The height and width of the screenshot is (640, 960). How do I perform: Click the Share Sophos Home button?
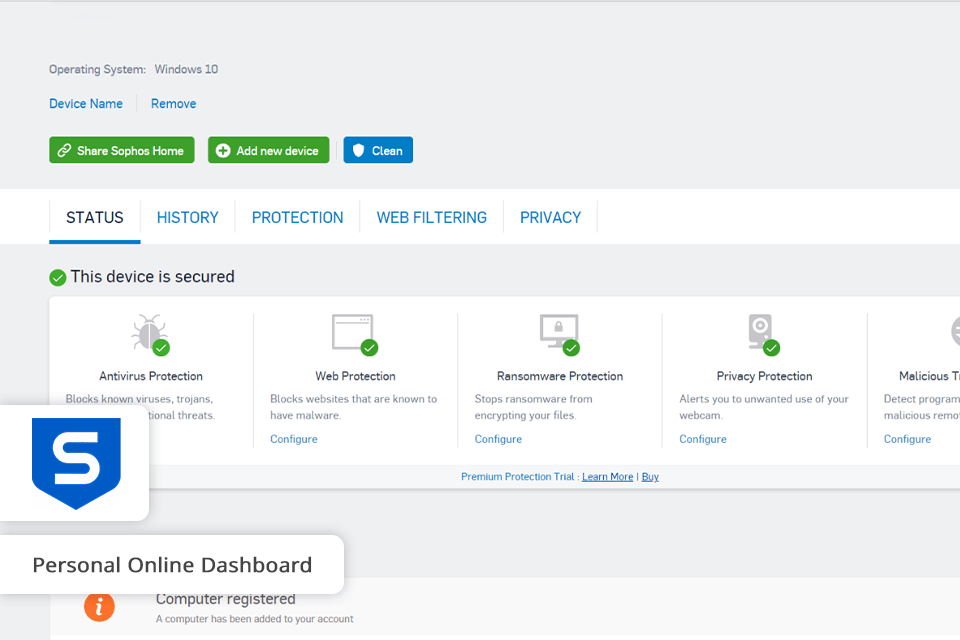[x=122, y=150]
